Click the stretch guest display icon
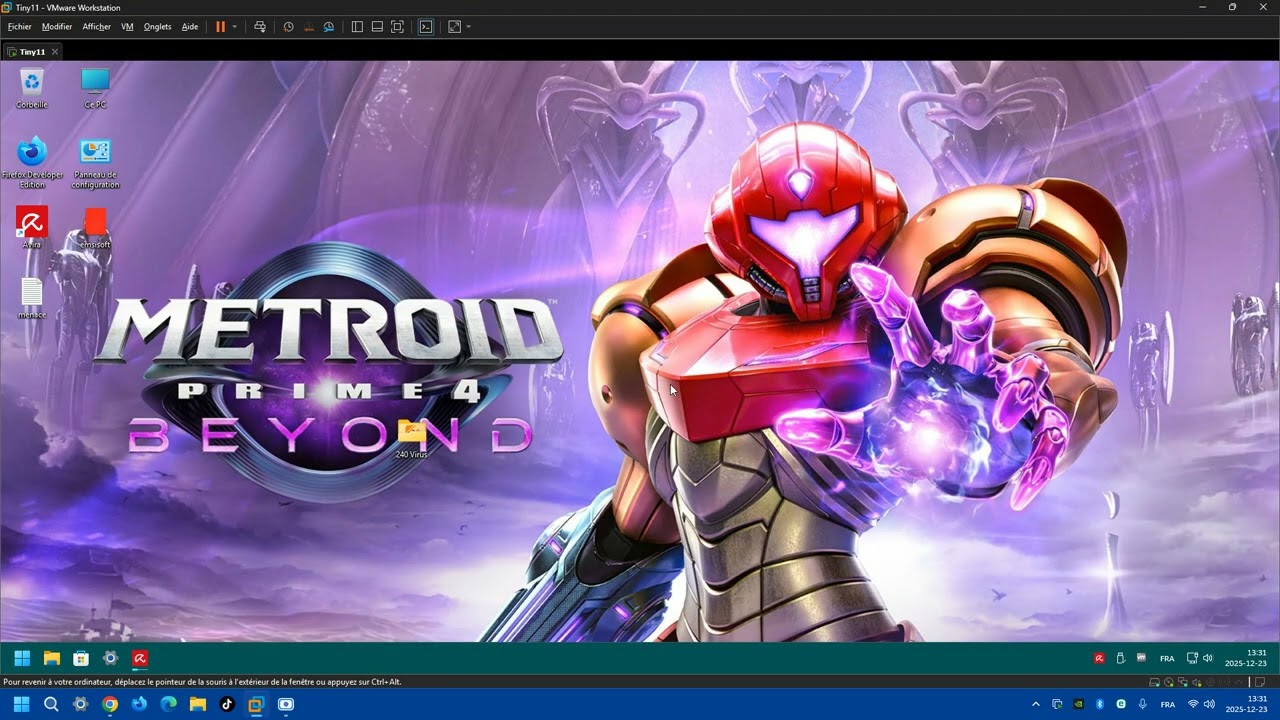Image resolution: width=1280 pixels, height=720 pixels. (x=455, y=27)
